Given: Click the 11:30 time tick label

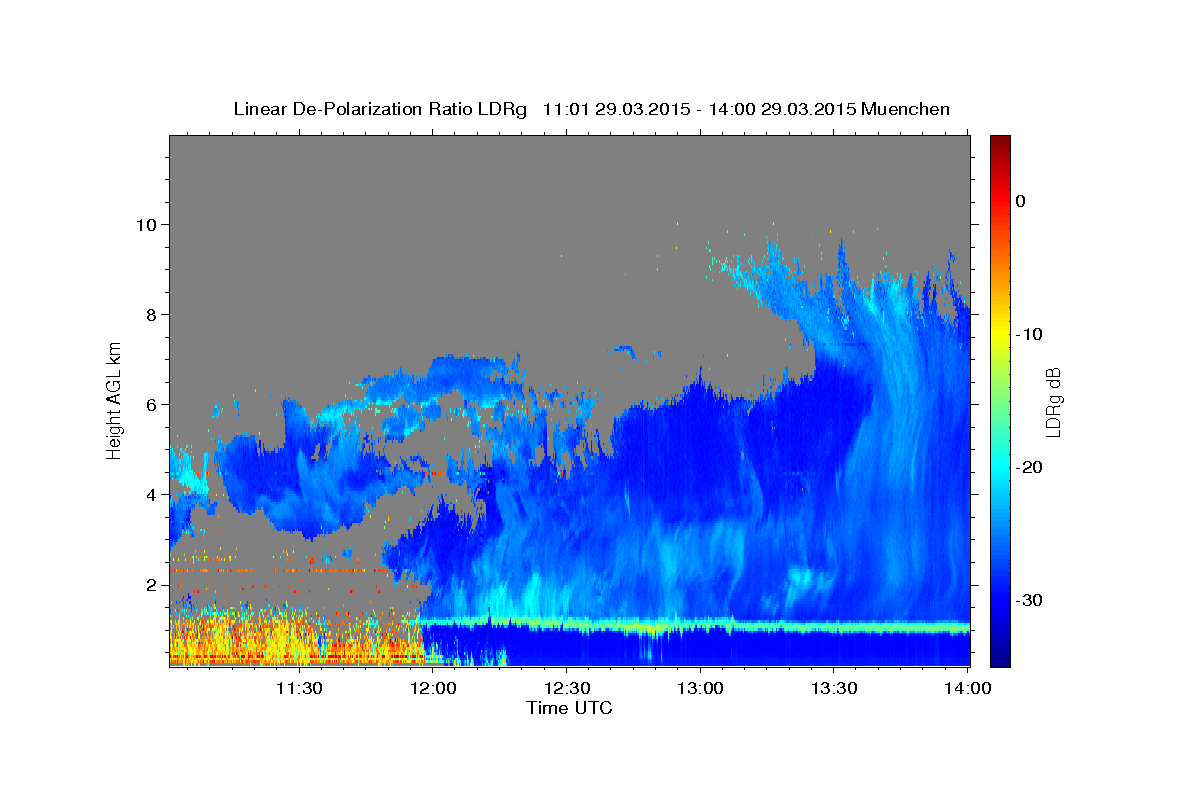Looking at the screenshot, I should (298, 688).
